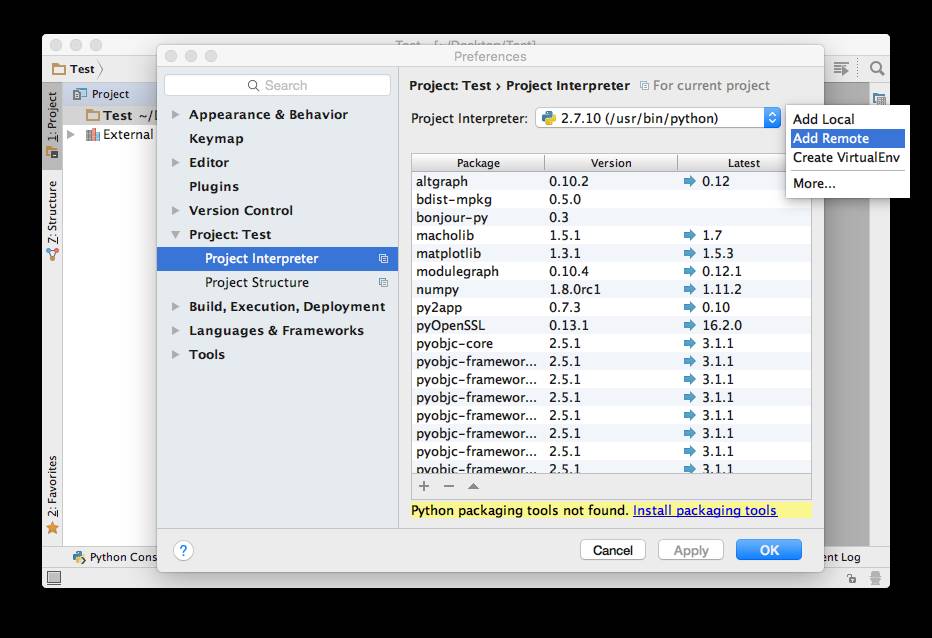Viewport: 932px width, 638px height.
Task: Select Project Structure settings page
Action: (x=278, y=282)
